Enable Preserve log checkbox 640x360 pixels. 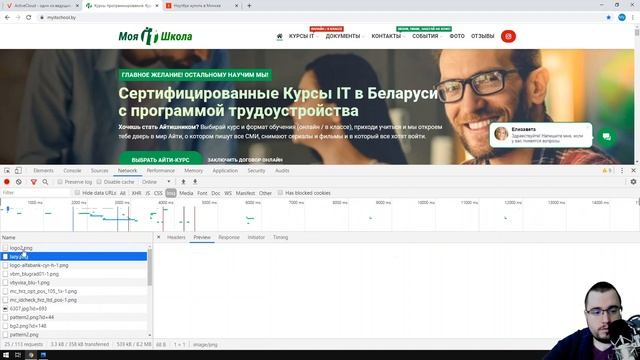point(60,182)
